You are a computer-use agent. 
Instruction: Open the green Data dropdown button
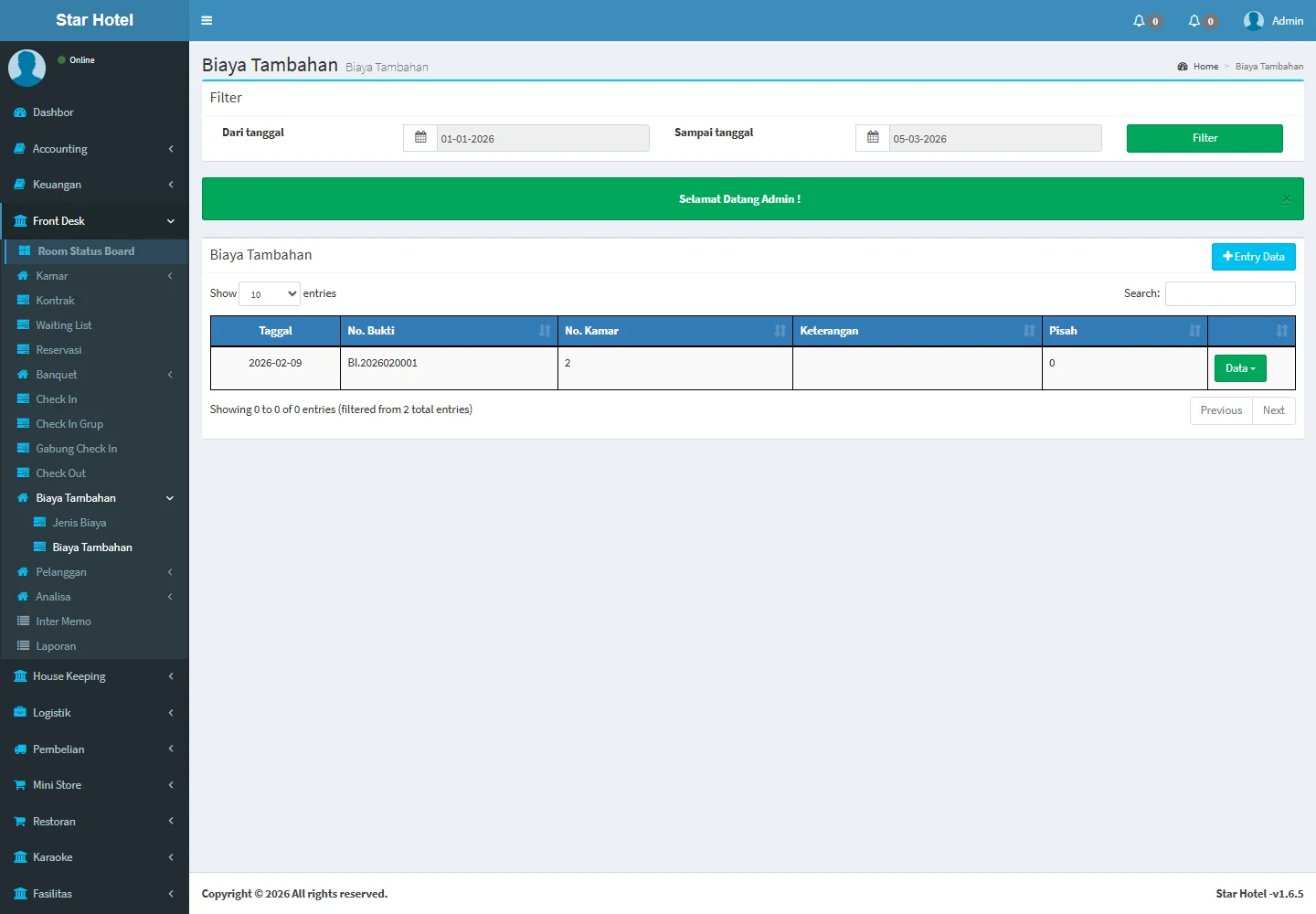[x=1240, y=368]
